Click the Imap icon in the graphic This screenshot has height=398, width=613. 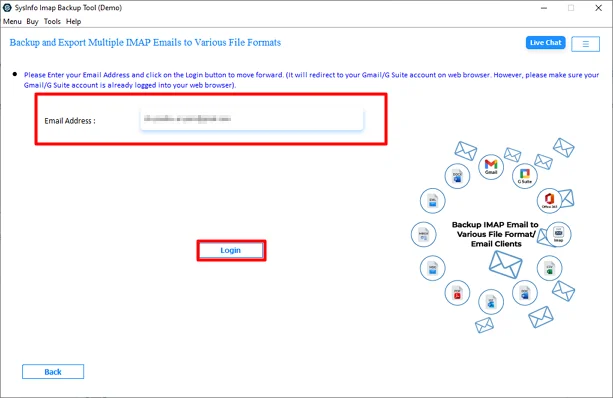559,234
